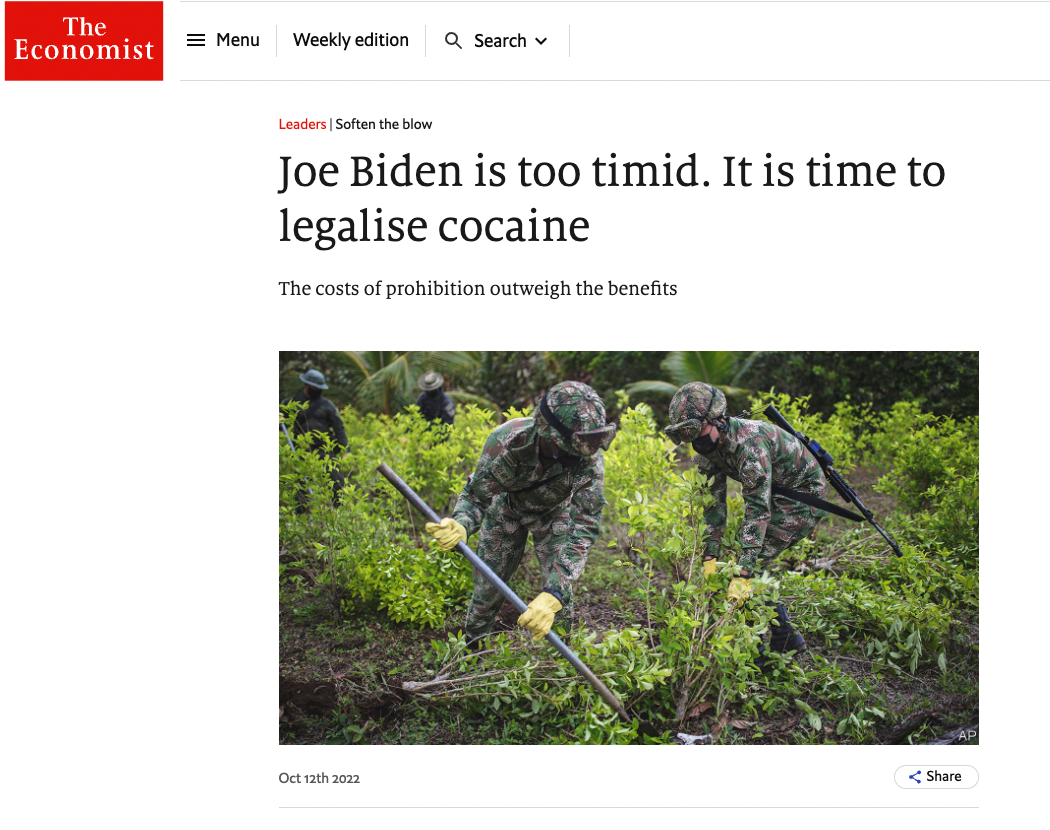Click the magnifying glass search icon
This screenshot has height=830, width=1050.
click(x=453, y=41)
